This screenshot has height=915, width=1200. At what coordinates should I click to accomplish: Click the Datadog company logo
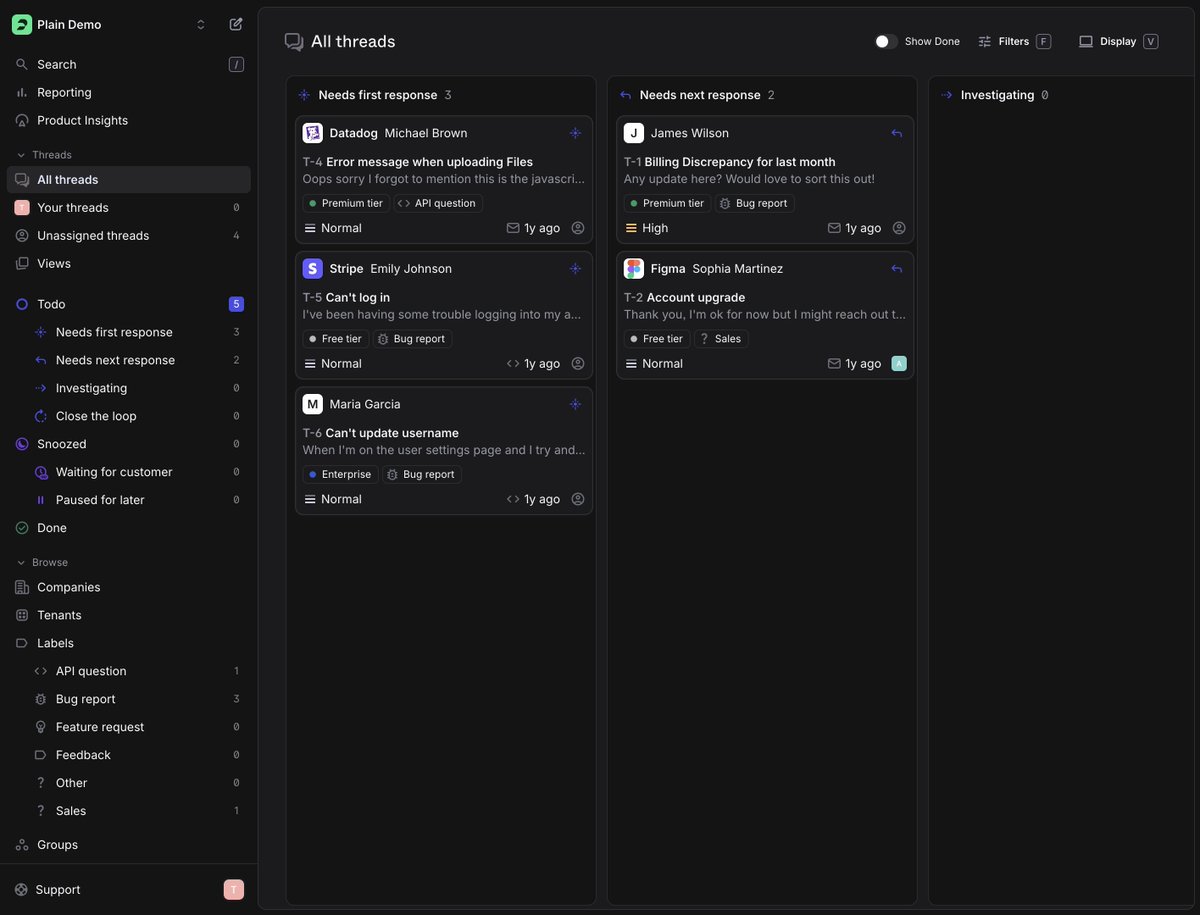(313, 133)
